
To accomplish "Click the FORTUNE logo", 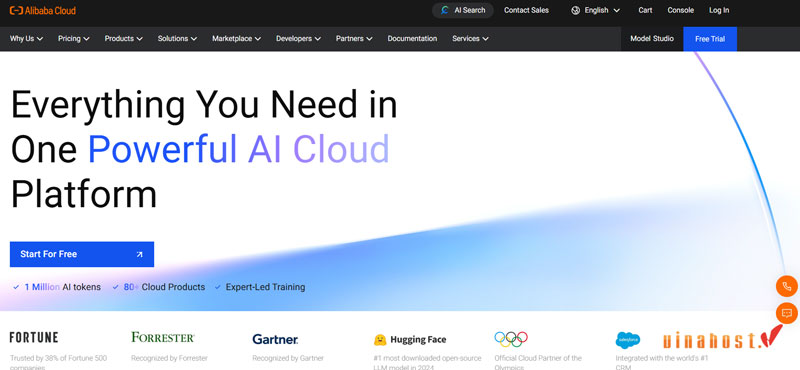I will click(34, 337).
